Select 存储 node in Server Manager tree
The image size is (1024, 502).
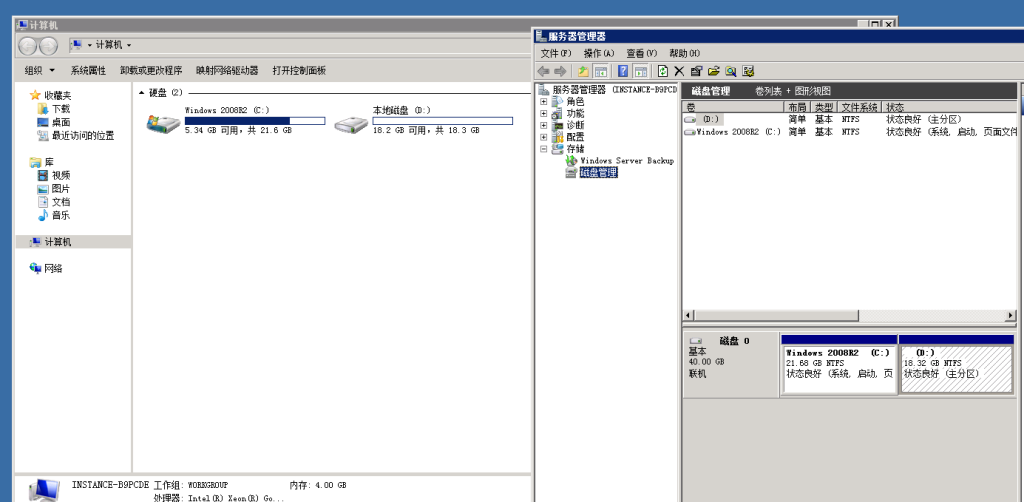[x=575, y=149]
